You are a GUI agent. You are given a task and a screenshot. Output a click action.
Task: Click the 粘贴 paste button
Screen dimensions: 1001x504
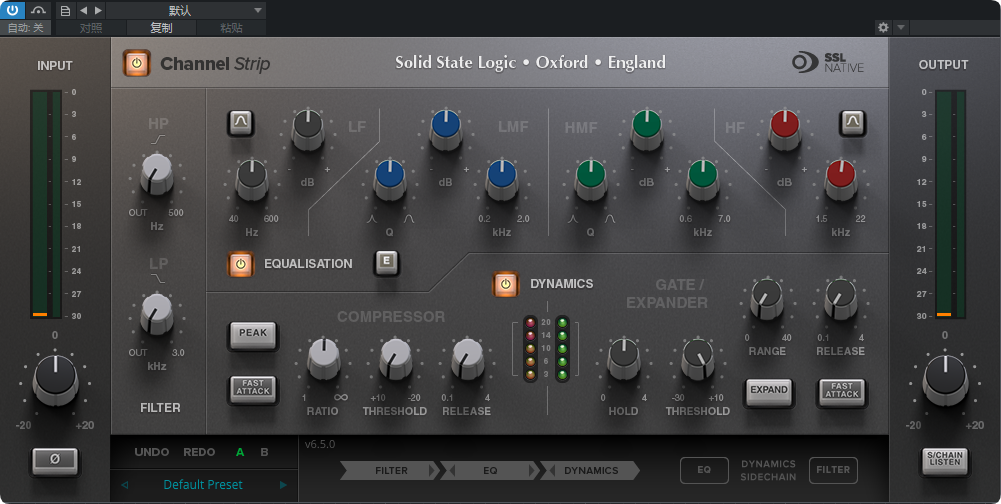pyautogui.click(x=231, y=28)
